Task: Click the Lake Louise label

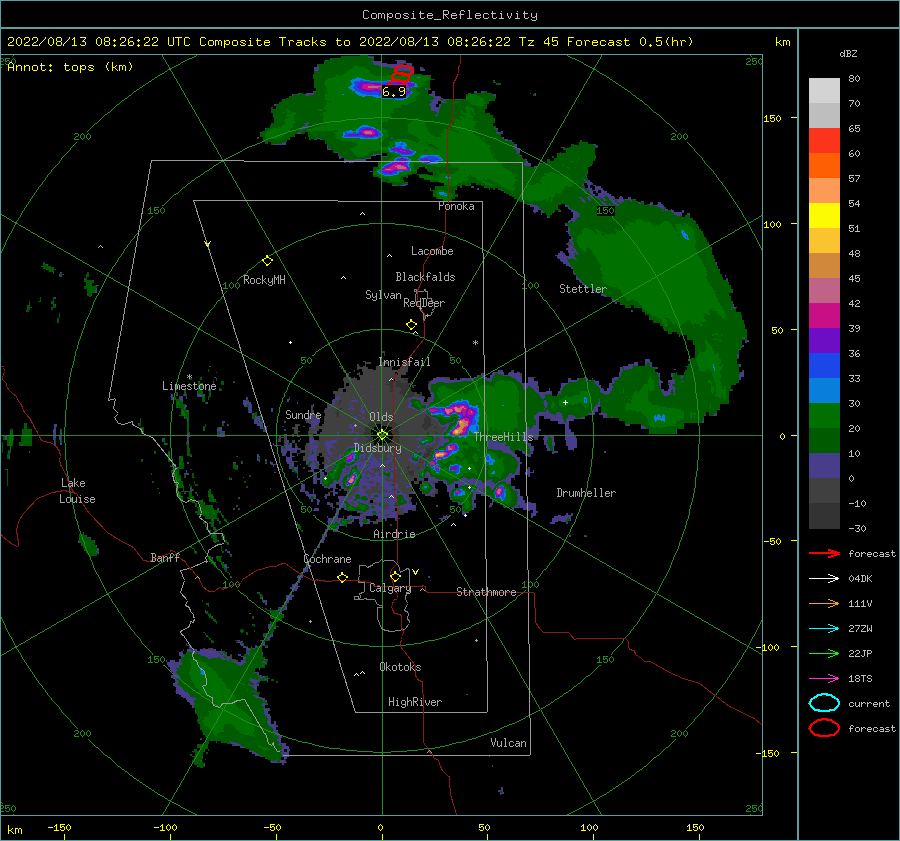Action: pyautogui.click(x=77, y=491)
